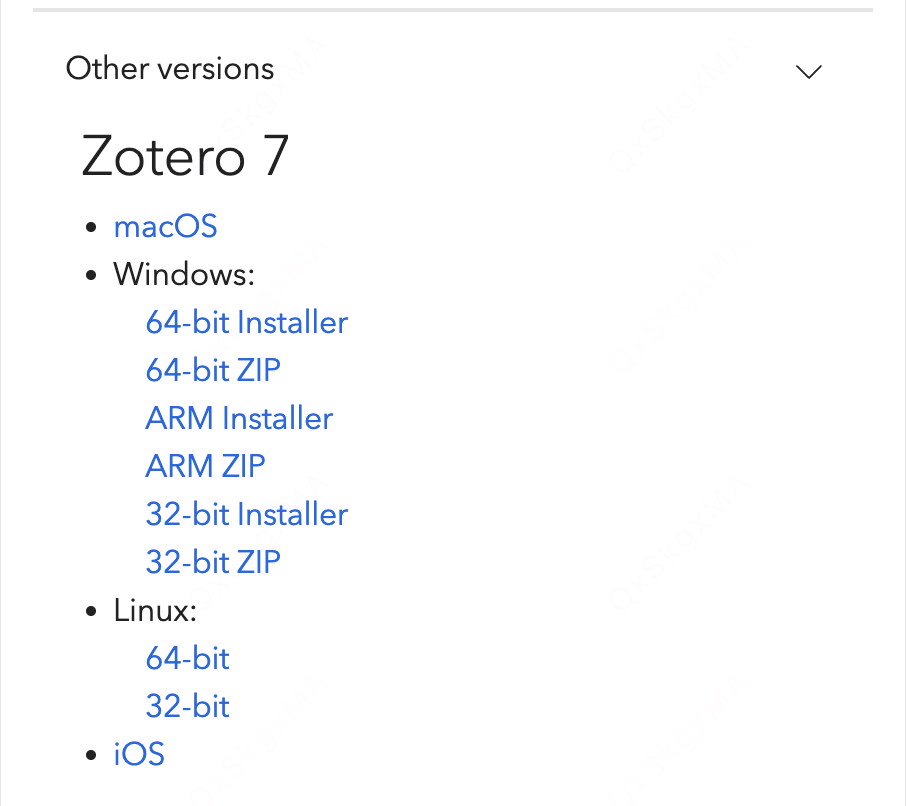Click the Windows: list label
This screenshot has width=906, height=806.
[x=184, y=274]
